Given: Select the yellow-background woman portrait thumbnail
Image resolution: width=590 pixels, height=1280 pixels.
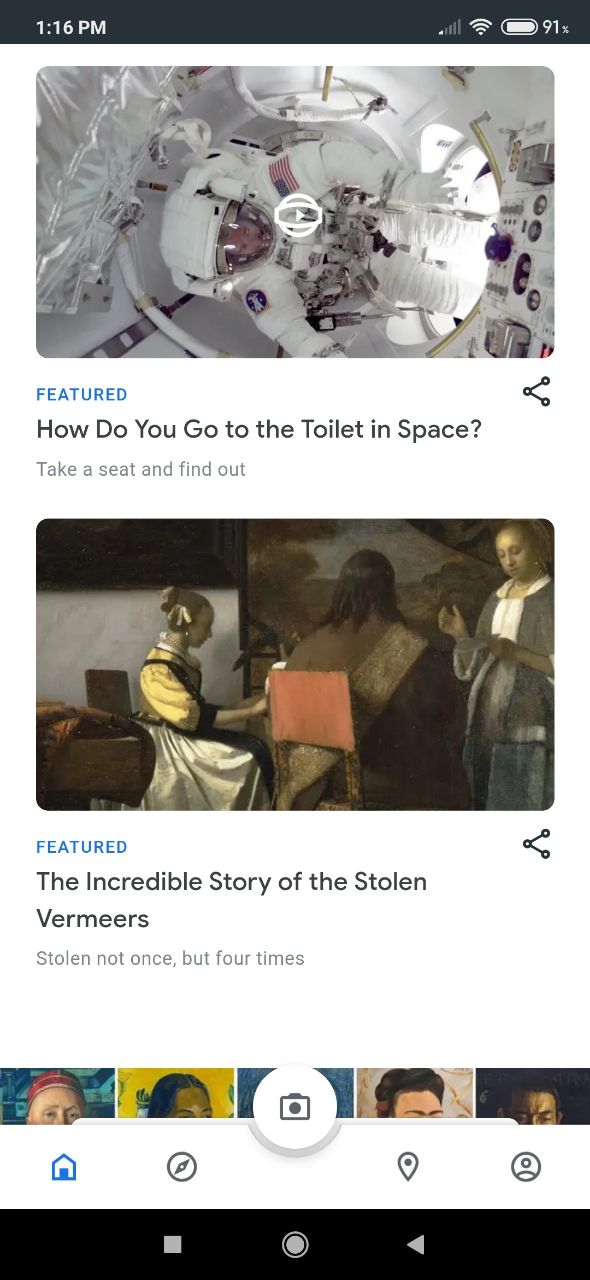Looking at the screenshot, I should [177, 1094].
